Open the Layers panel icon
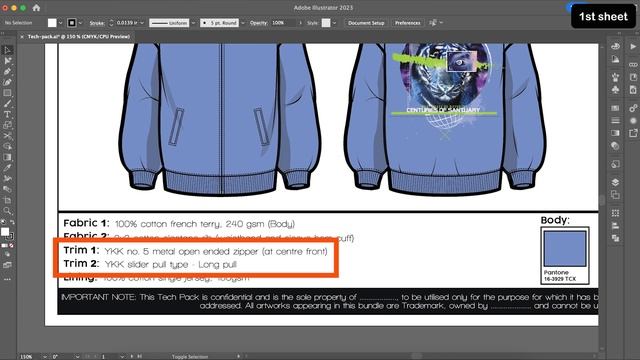 (x=616, y=182)
